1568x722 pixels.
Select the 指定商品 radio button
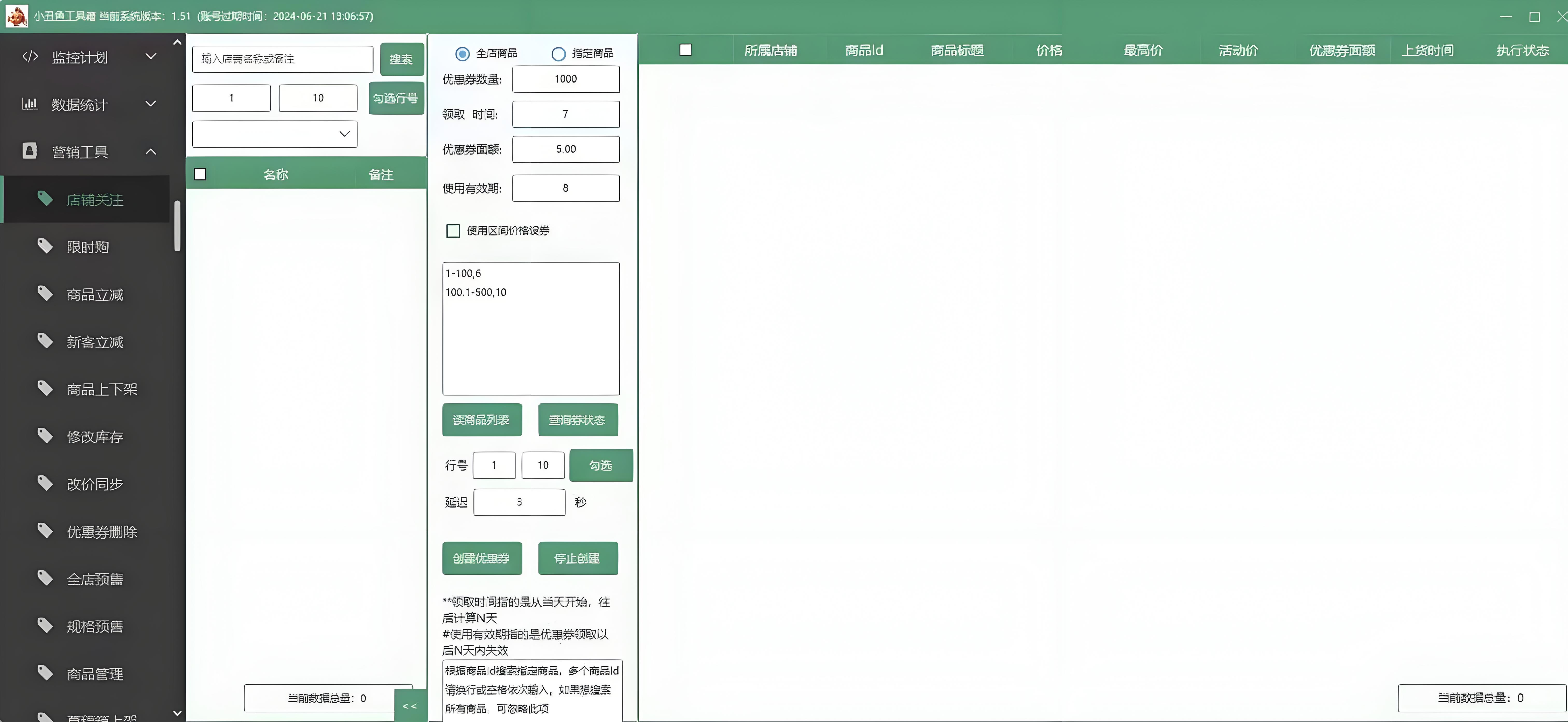(x=558, y=54)
